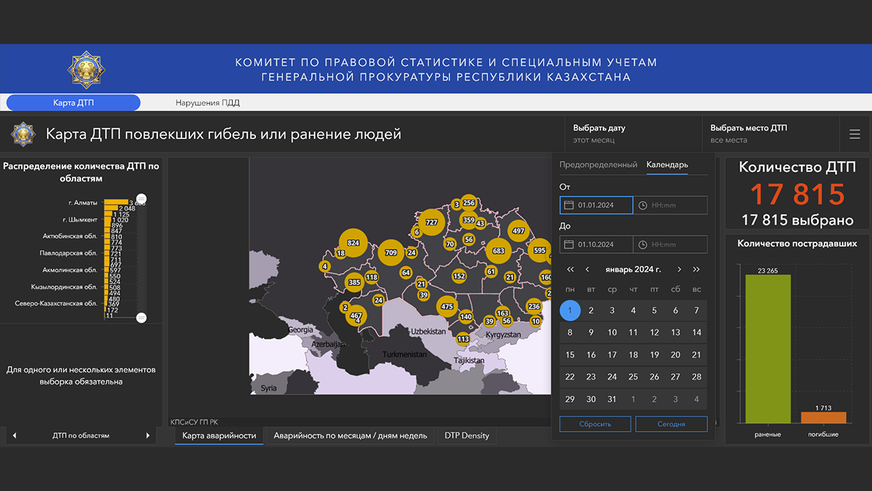Click 'Актюбинская обл.' chart label
This screenshot has width=872, height=491.
coord(70,236)
